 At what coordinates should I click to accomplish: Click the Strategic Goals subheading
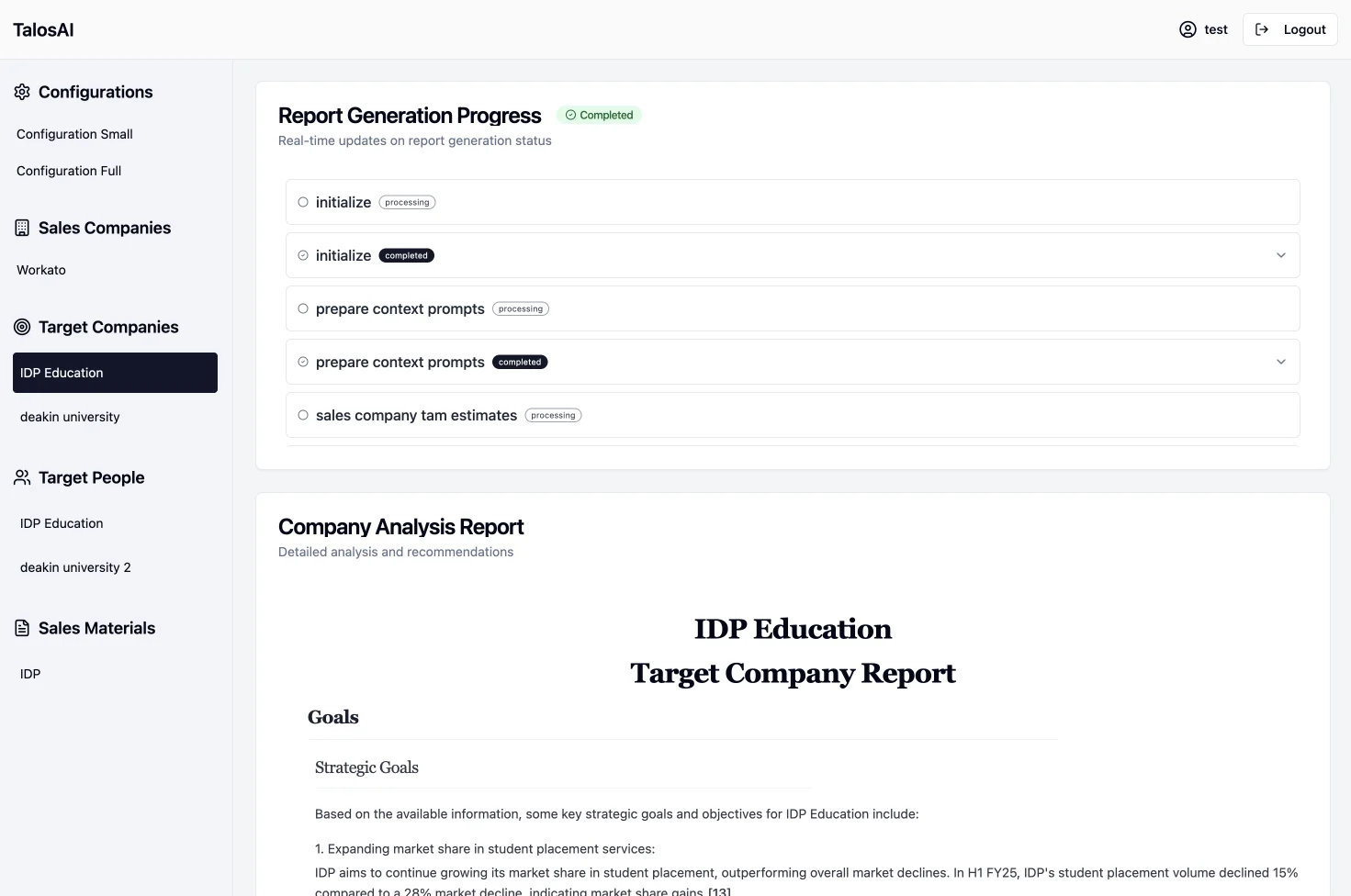pos(366,767)
